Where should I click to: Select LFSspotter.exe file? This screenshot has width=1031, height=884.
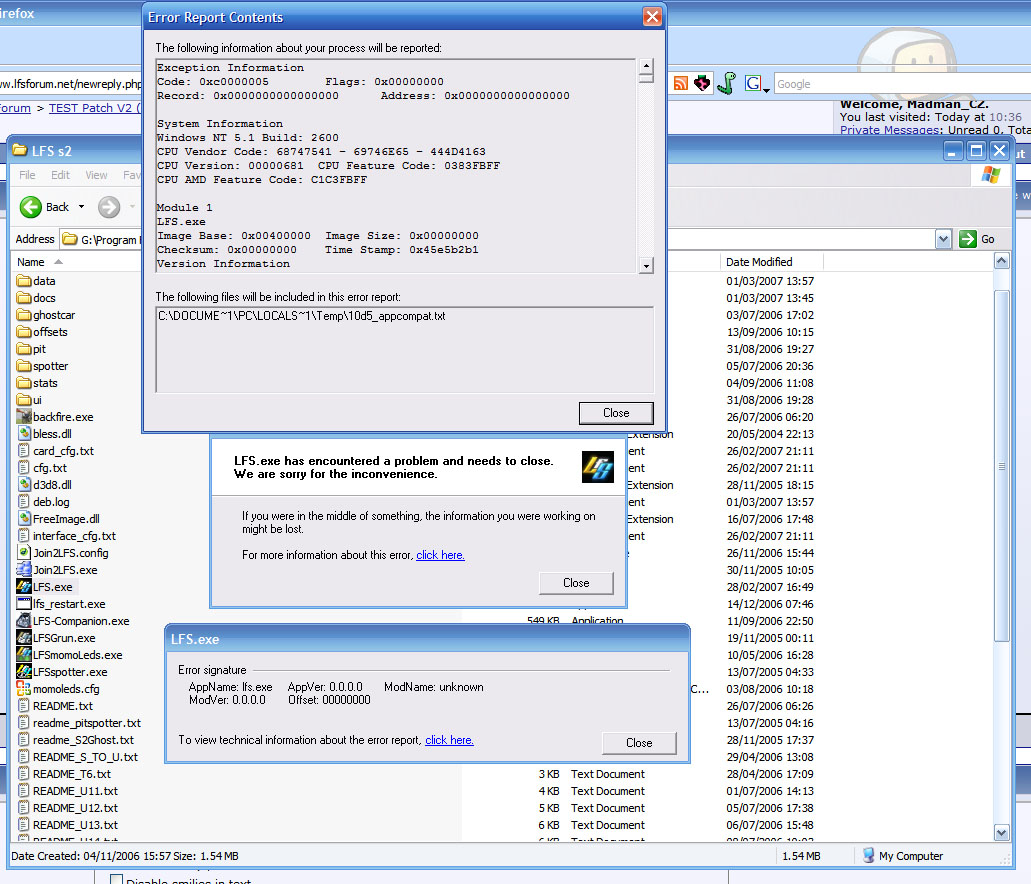click(62, 672)
